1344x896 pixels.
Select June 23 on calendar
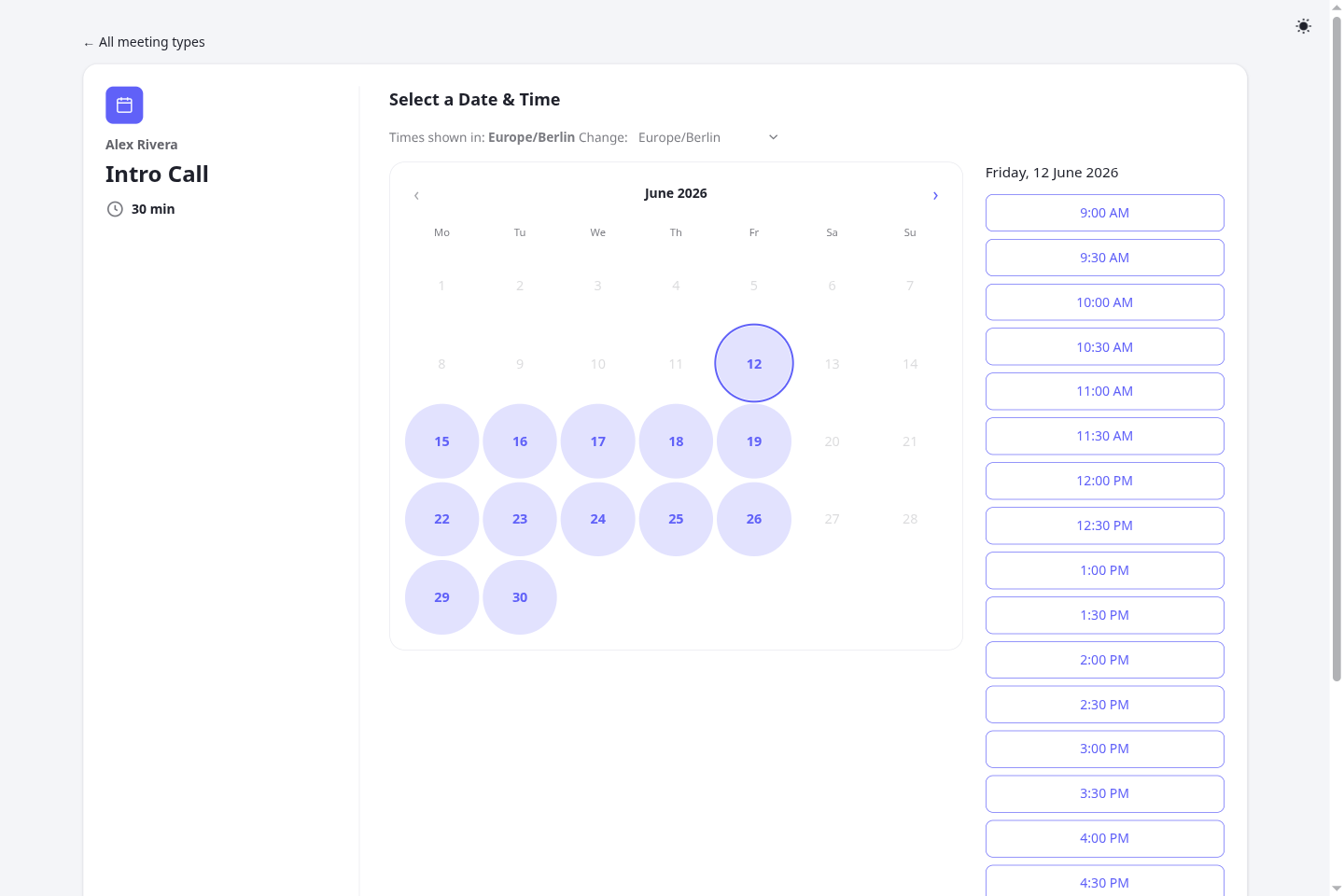coord(520,519)
